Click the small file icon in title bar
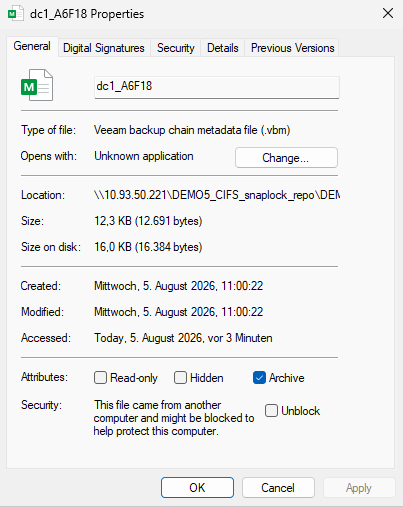403x507 pixels. [x=15, y=14]
